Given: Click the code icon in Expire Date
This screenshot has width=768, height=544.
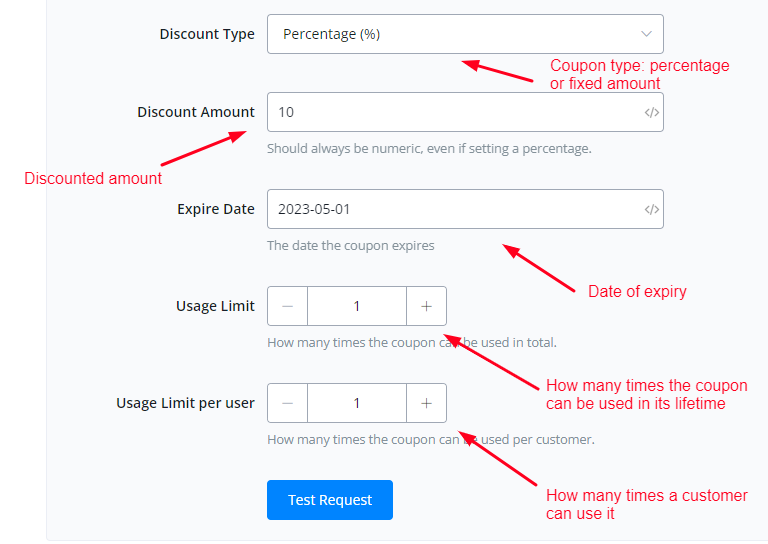Looking at the screenshot, I should (652, 209).
